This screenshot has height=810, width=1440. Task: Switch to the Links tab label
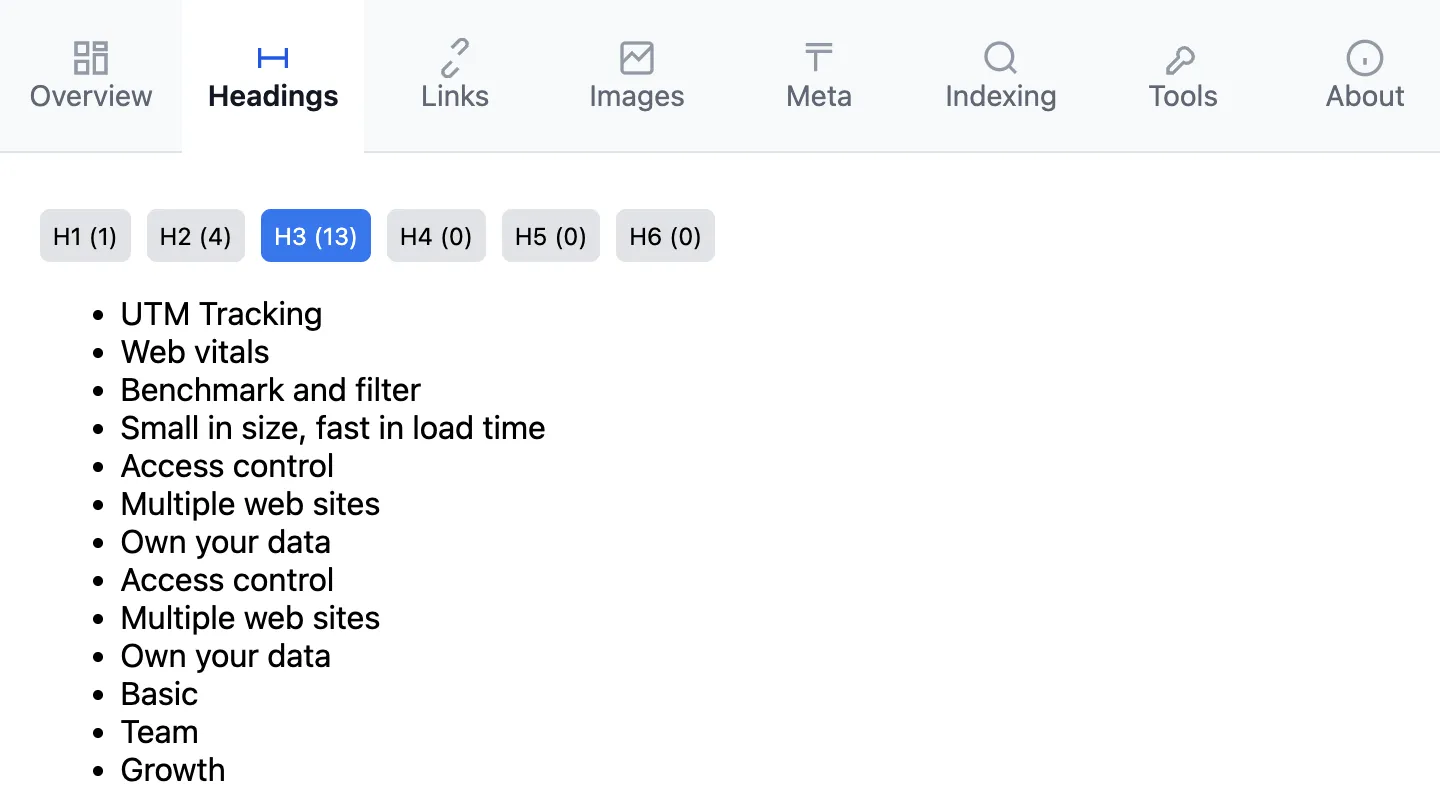coord(455,96)
